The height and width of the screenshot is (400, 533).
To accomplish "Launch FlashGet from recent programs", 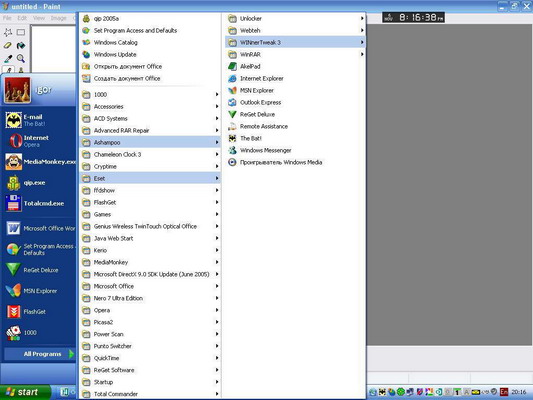I will pos(39,311).
